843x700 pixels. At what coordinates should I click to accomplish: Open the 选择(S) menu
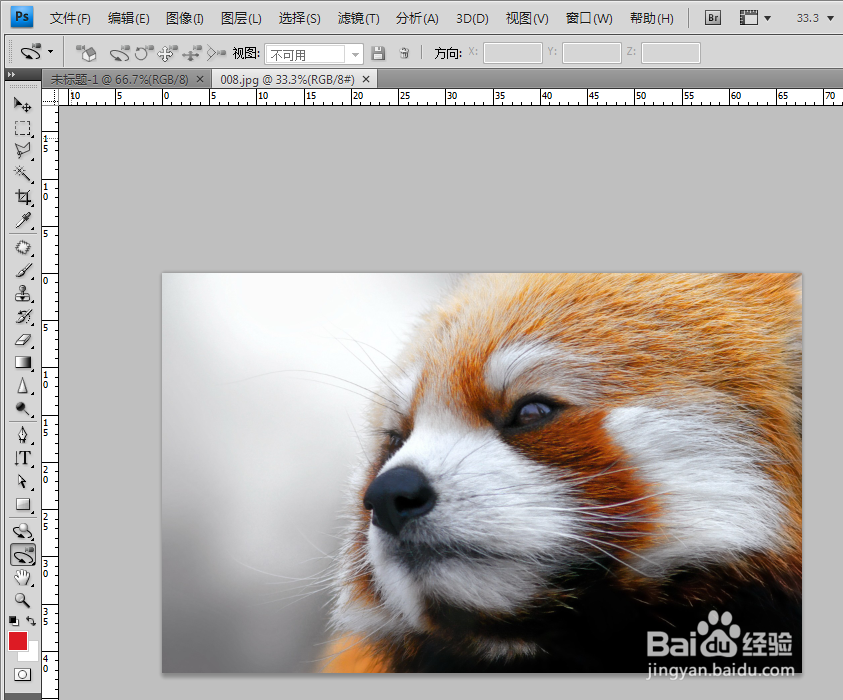[299, 18]
